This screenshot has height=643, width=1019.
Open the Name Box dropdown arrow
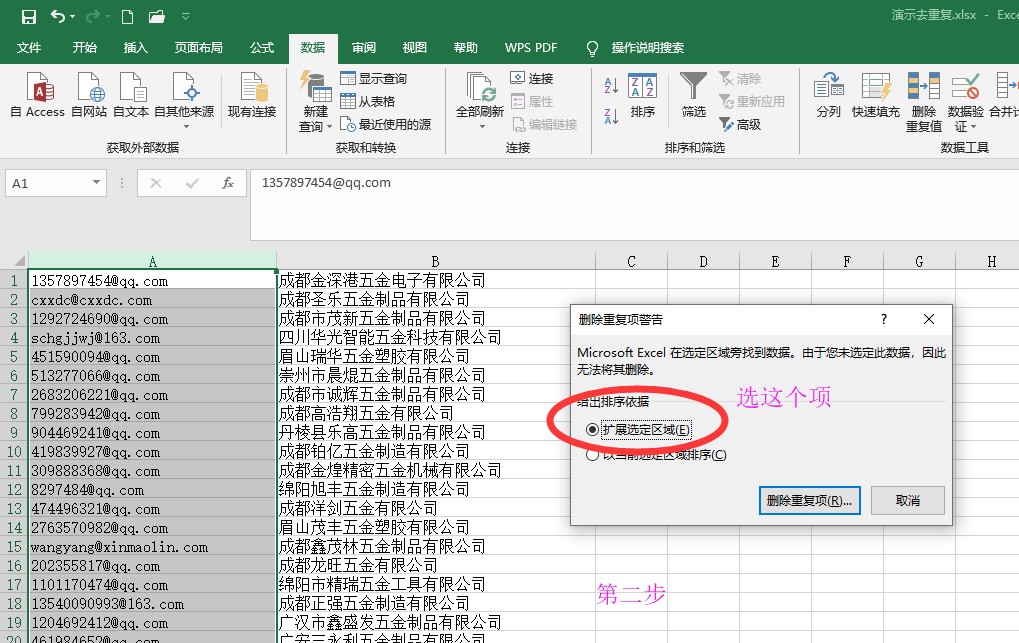96,183
